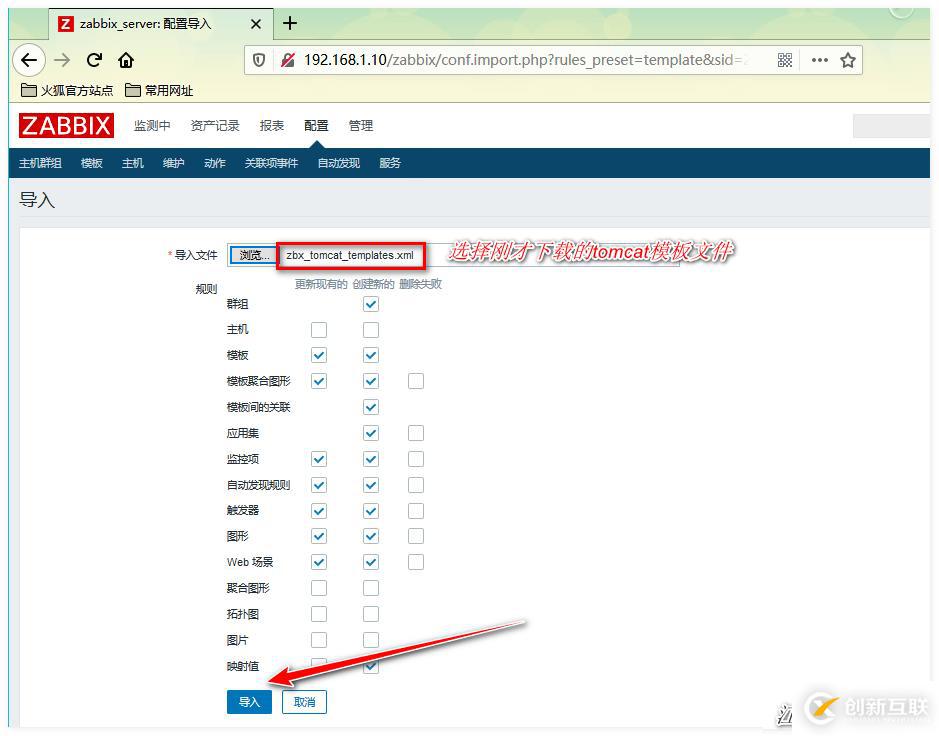This screenshot has width=939, height=736.
Task: Check 删除失败 checkbox for 监控项
Action: 416,459
